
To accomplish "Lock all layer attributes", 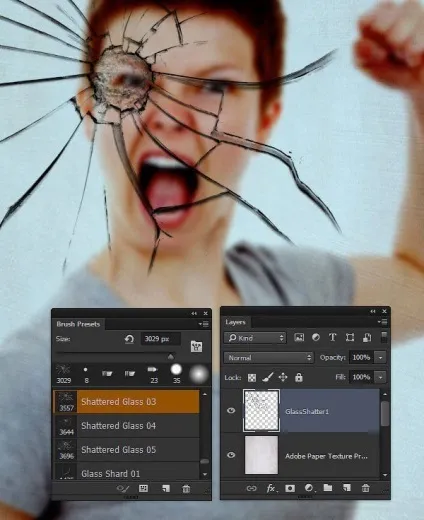I will point(299,377).
